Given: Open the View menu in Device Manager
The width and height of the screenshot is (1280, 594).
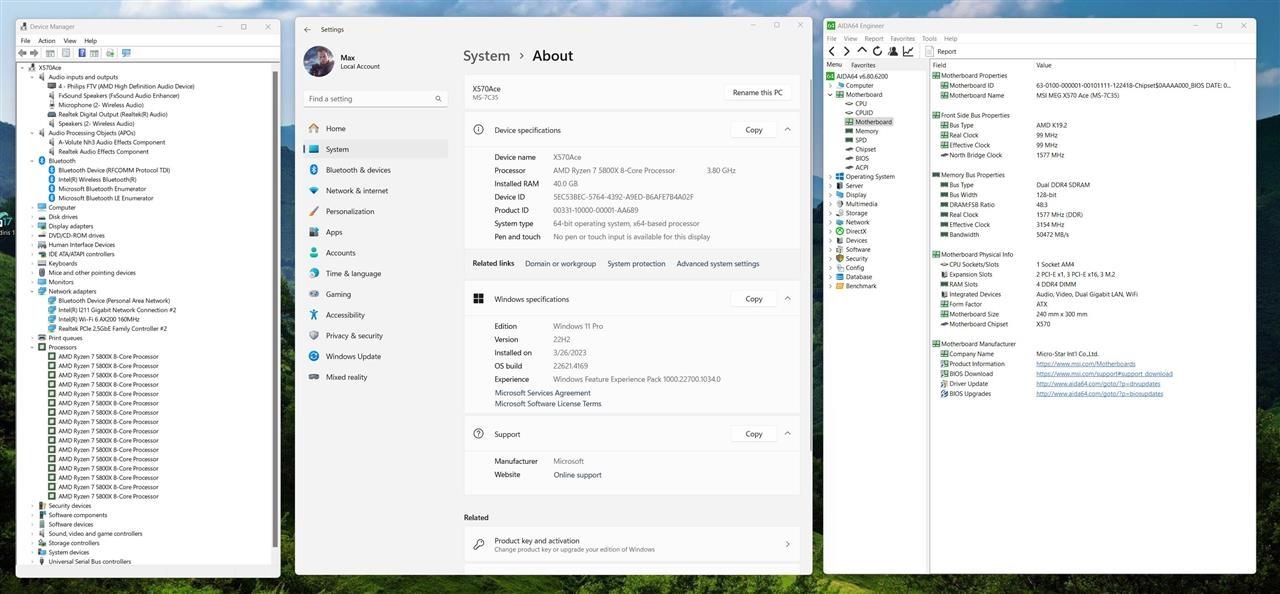Looking at the screenshot, I should (70, 41).
